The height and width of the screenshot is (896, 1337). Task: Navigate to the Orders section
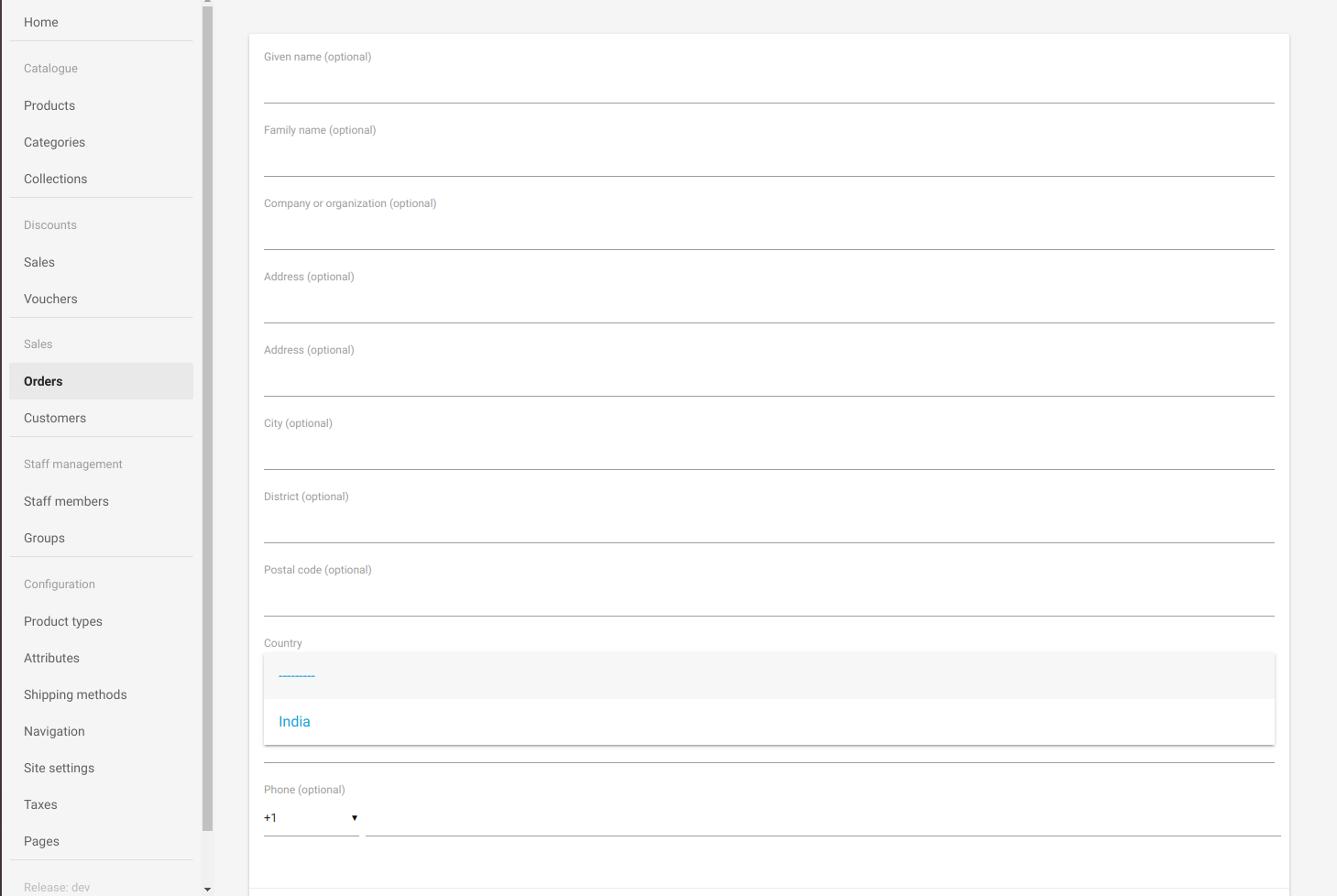click(43, 381)
